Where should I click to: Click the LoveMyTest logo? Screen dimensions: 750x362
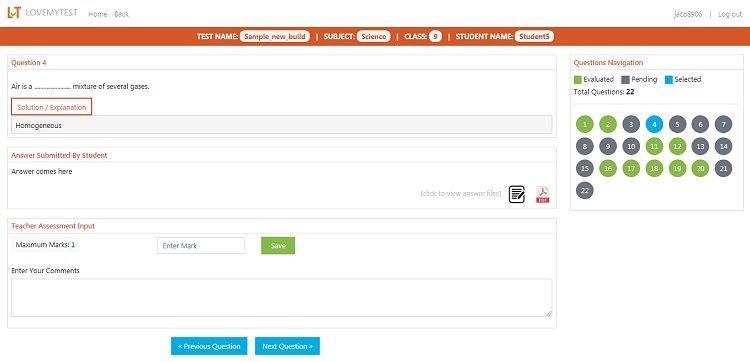(42, 13)
